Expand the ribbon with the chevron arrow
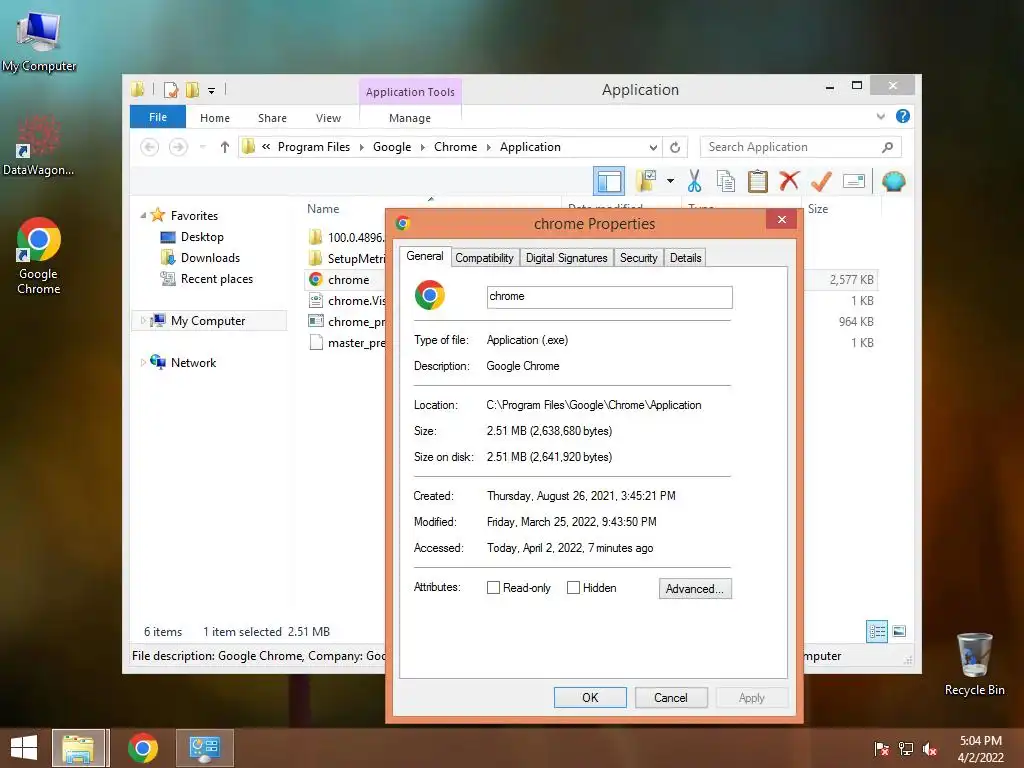Screen dimensions: 1024x768 point(880,116)
